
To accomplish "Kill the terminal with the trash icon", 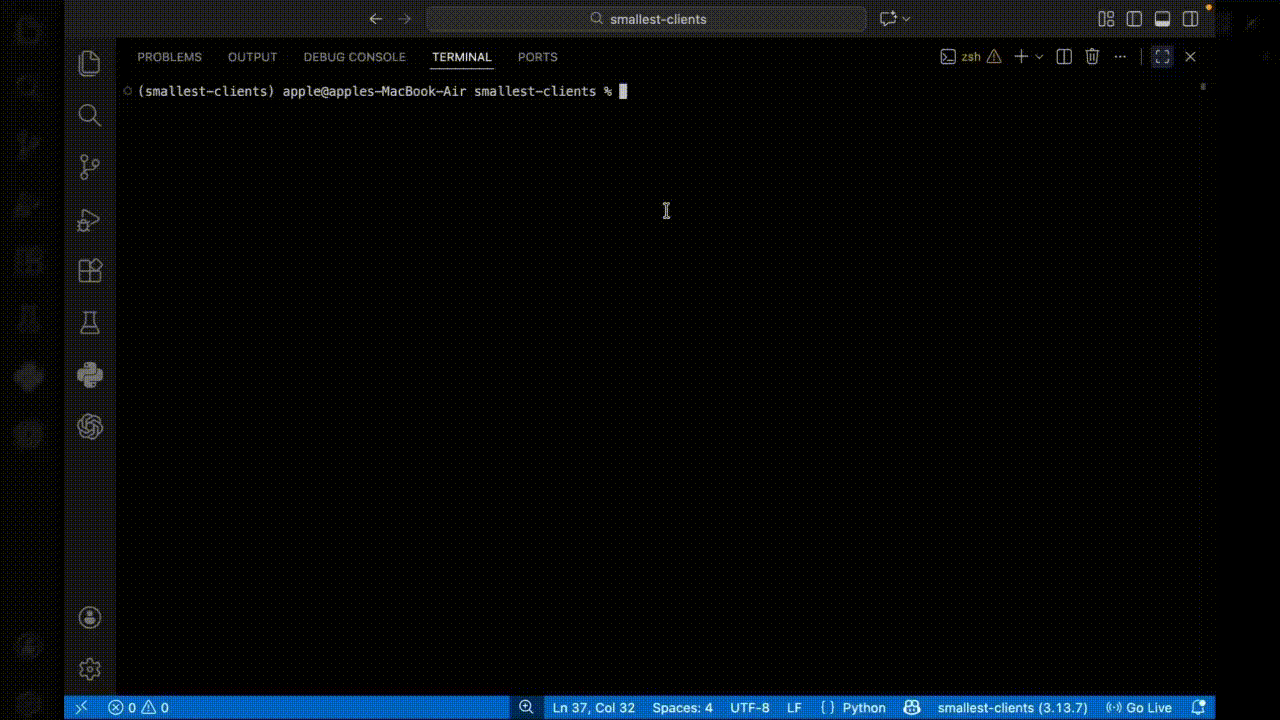I will click(1093, 57).
